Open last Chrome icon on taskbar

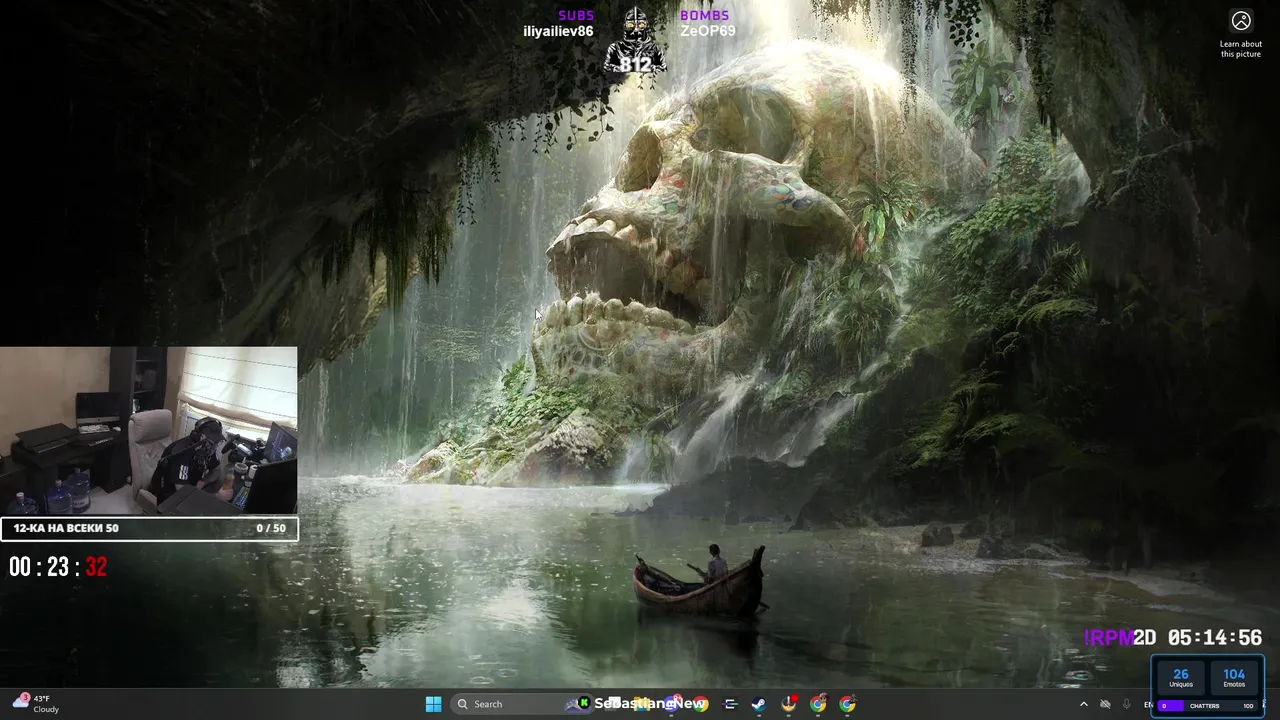[847, 704]
